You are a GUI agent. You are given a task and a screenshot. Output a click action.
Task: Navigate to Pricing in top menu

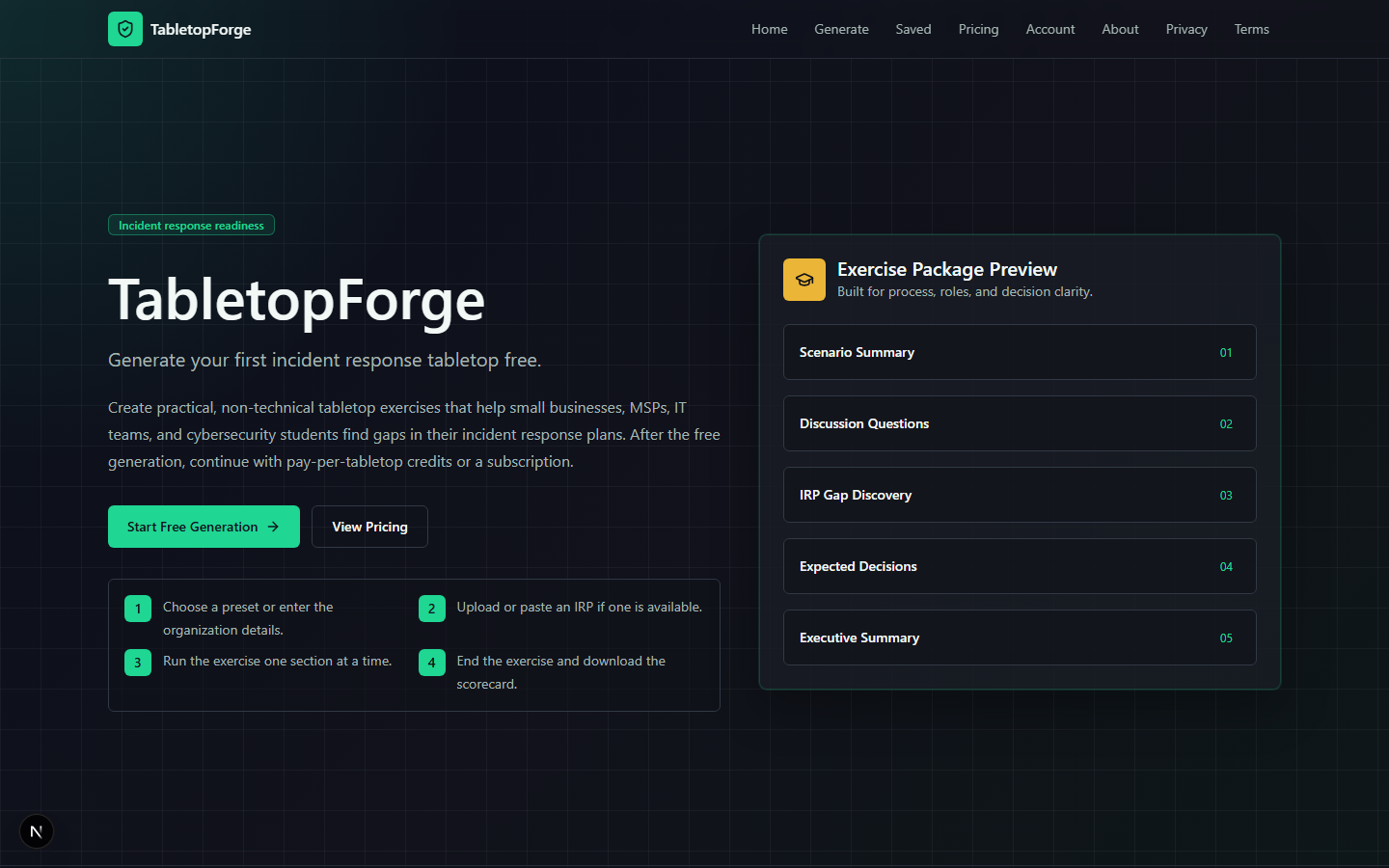(x=978, y=29)
